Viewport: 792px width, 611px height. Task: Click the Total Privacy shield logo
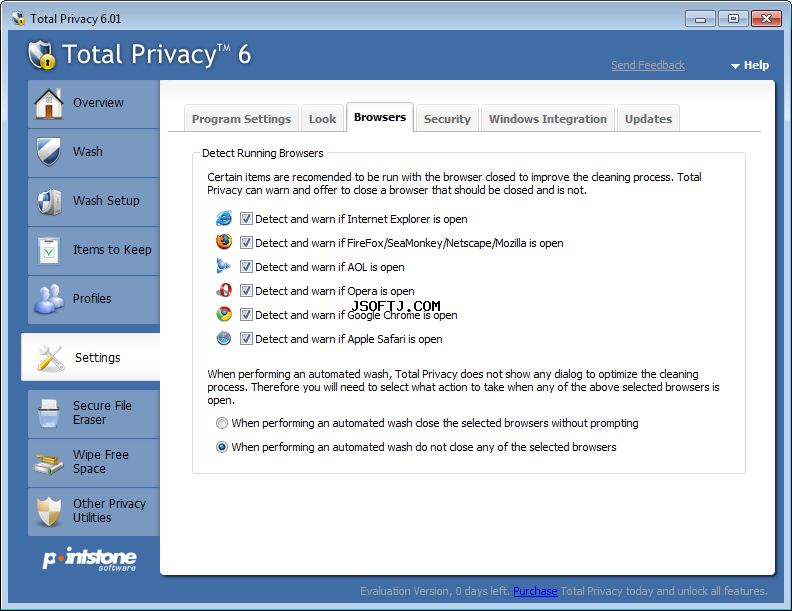coord(41,55)
